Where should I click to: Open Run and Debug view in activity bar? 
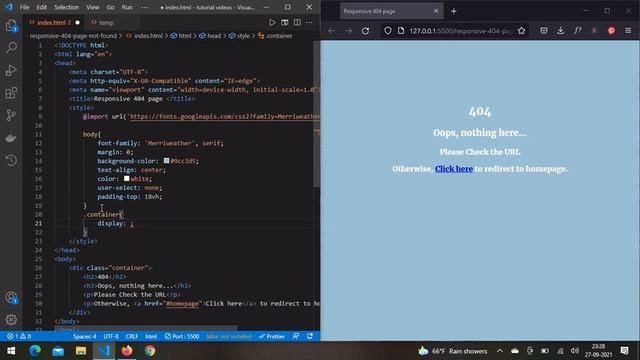point(11,70)
